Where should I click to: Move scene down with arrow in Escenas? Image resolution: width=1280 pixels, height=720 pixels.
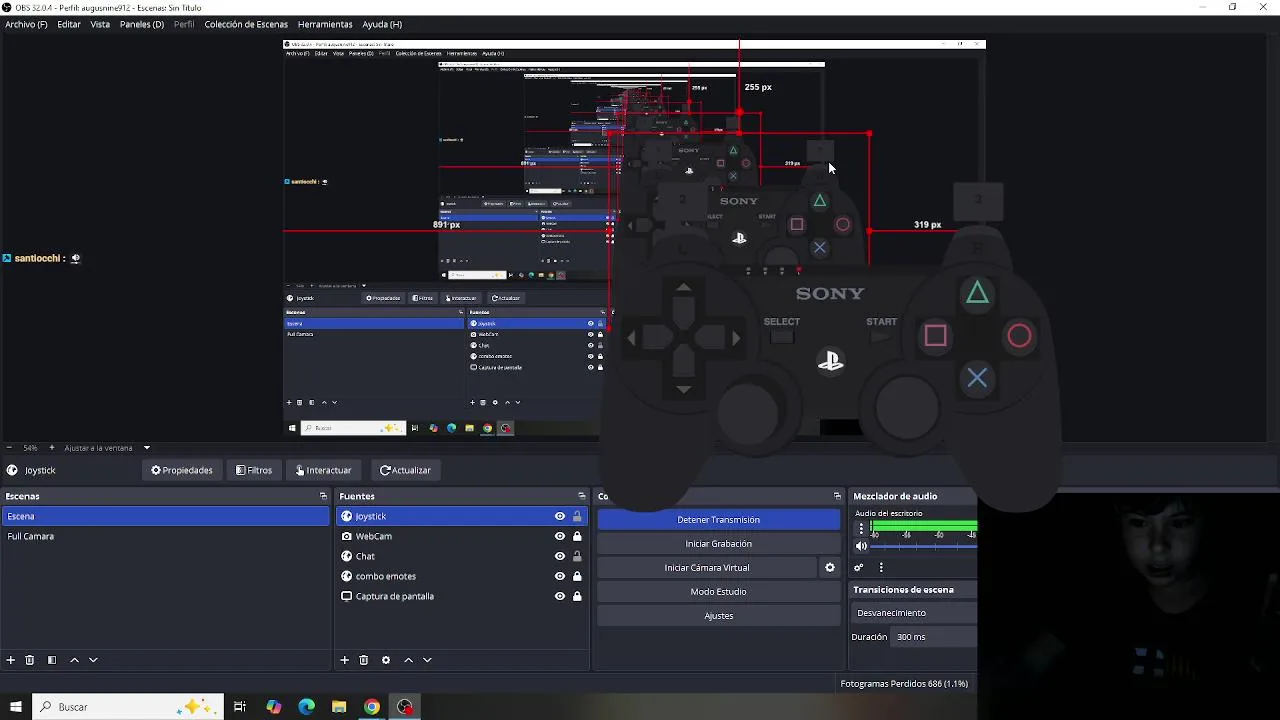[x=93, y=660]
